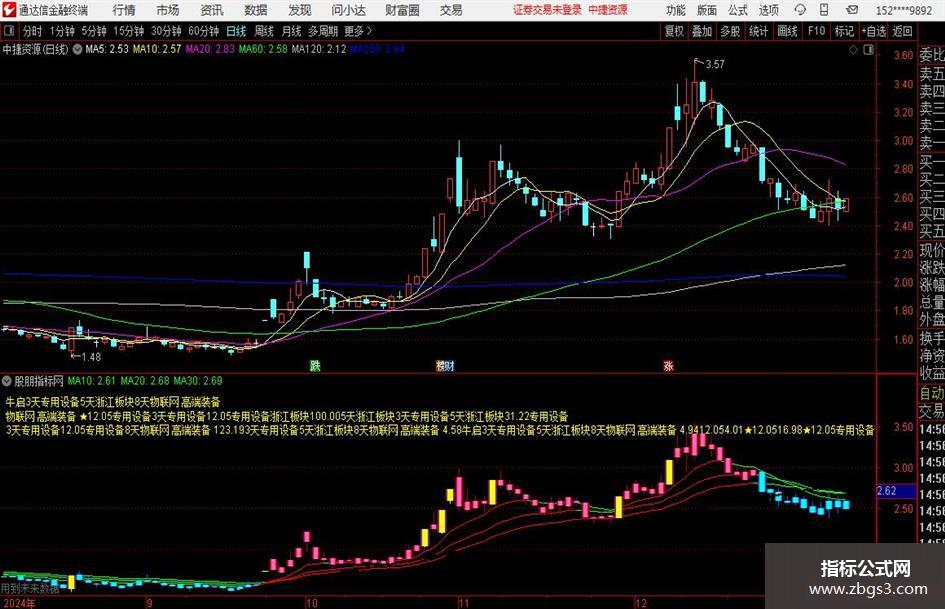Viewport: 945px width, 609px height.
Task: Open the 发现 menu
Action: tap(300, 10)
